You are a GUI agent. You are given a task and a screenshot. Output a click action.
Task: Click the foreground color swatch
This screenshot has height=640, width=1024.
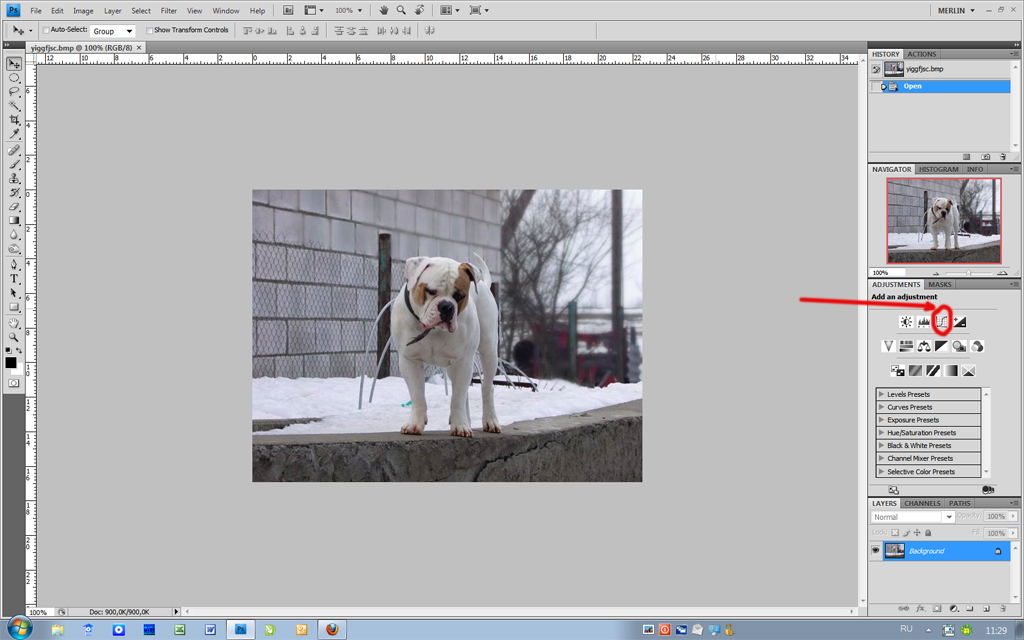point(10,362)
